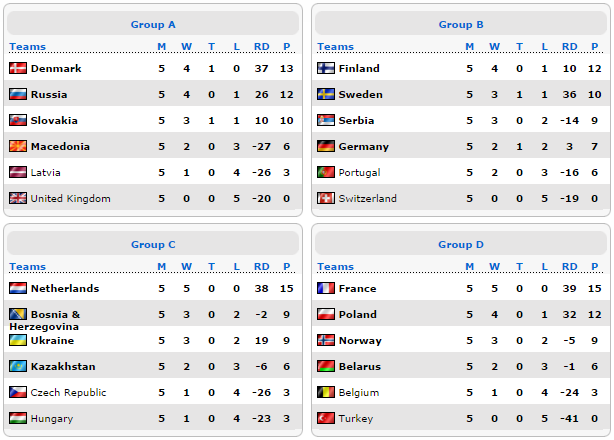Open the Group A header link
Viewport: 614px width, 440px height.
(153, 24)
